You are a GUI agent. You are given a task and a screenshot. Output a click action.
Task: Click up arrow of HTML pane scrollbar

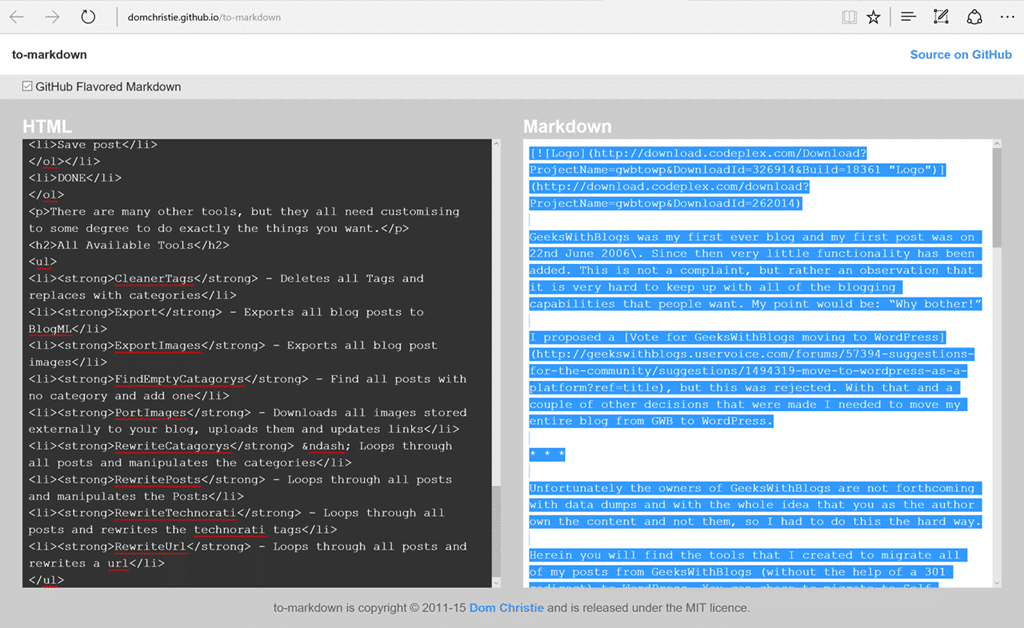pyautogui.click(x=496, y=144)
